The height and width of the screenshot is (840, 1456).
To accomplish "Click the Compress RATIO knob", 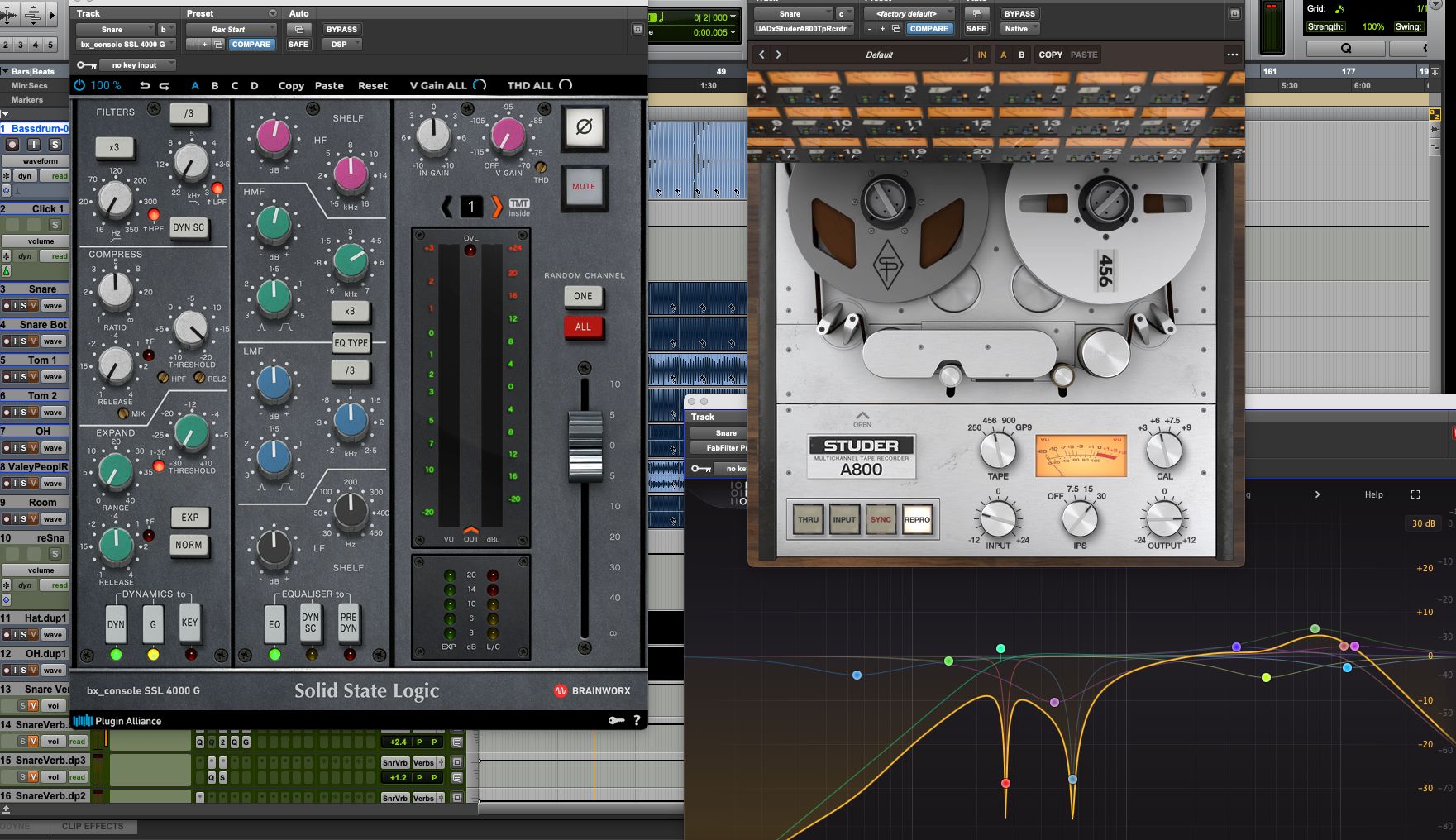I will click(x=115, y=290).
